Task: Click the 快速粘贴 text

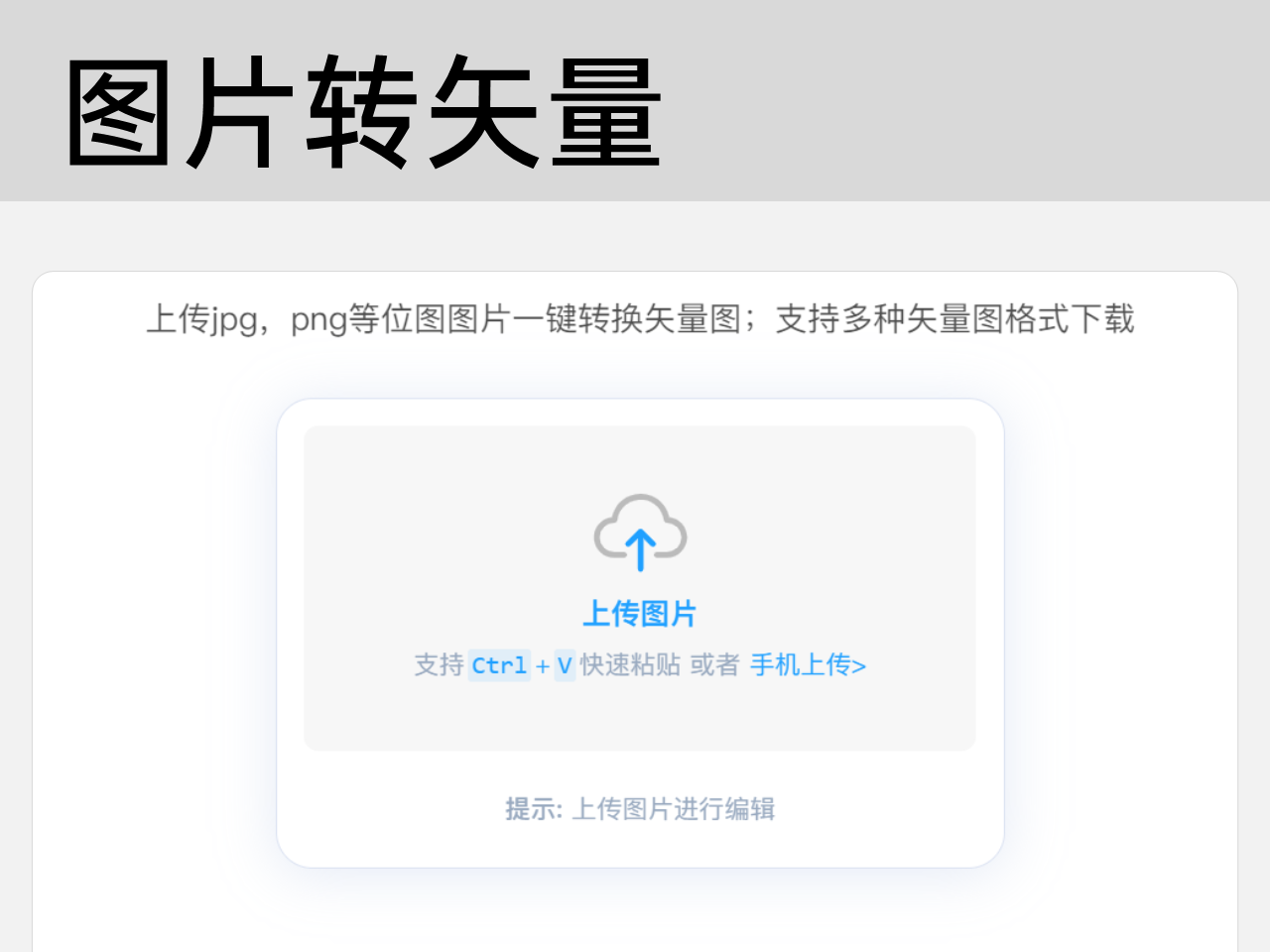Action: click(630, 664)
